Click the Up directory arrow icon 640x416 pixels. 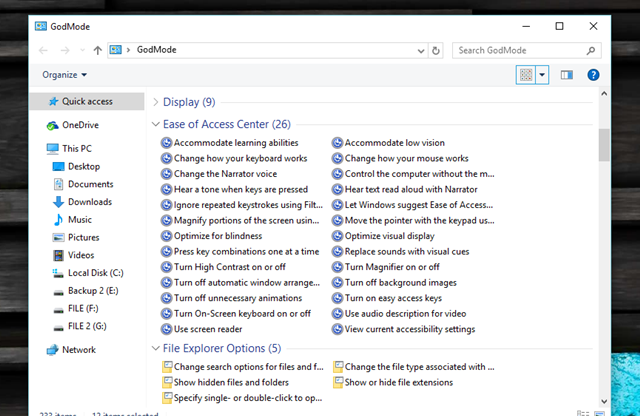pyautogui.click(x=97, y=49)
